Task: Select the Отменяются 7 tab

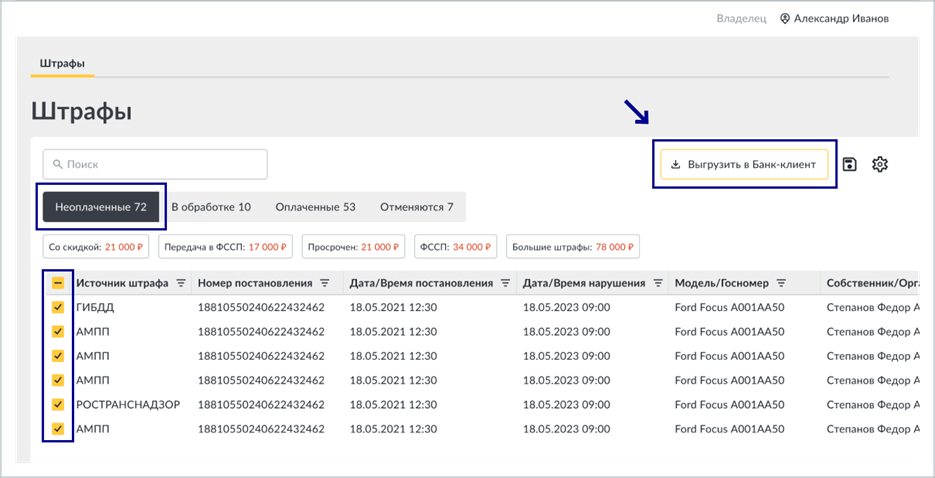Action: pos(417,207)
